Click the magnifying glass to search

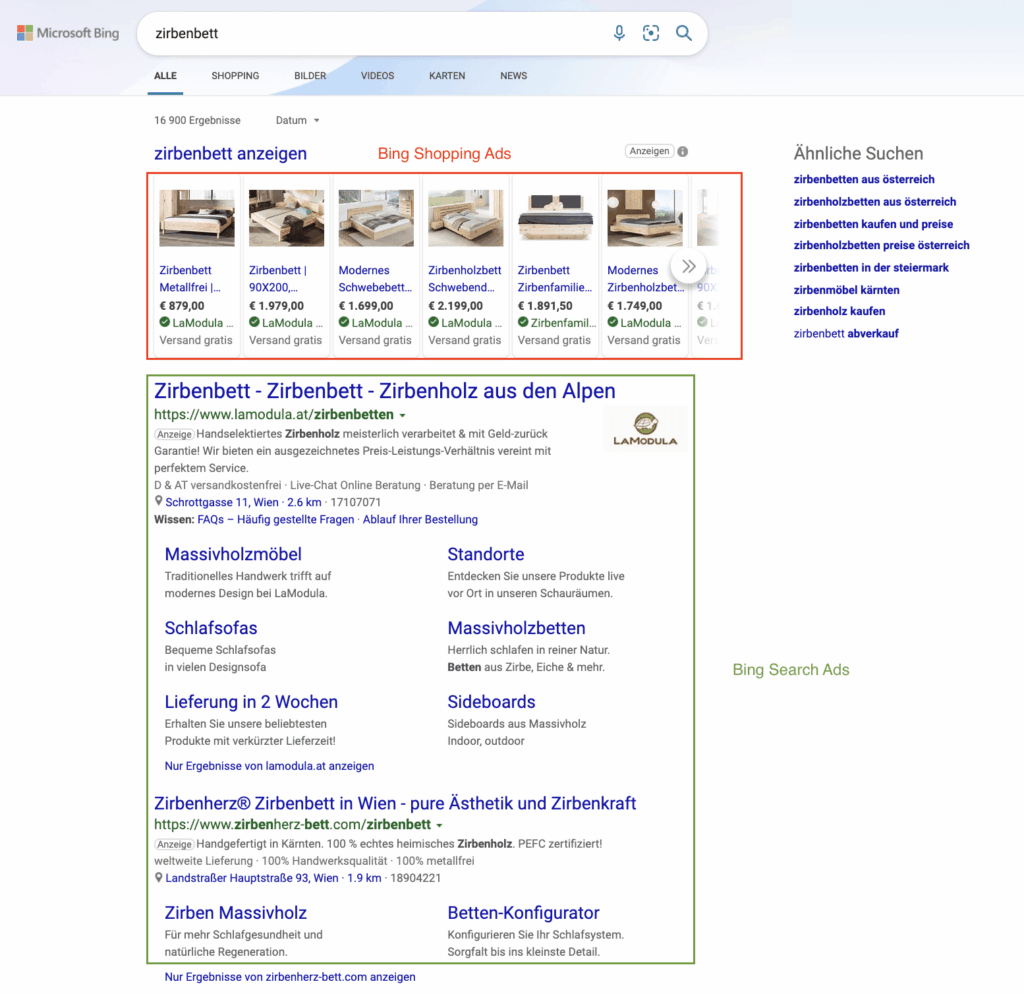pos(684,33)
